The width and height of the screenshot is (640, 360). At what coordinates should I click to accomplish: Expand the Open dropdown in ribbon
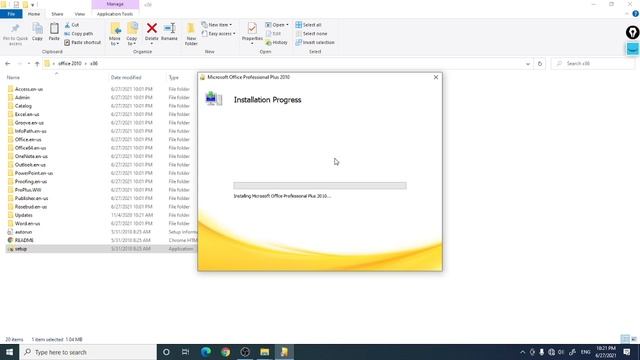(277, 25)
